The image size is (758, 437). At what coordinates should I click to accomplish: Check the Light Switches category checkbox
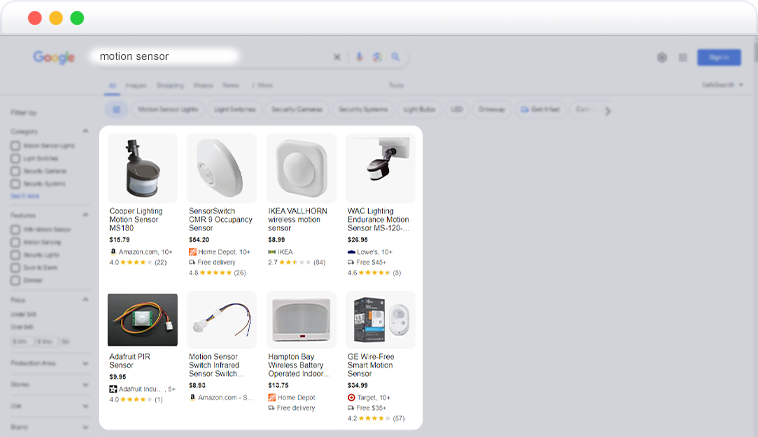[x=15, y=159]
